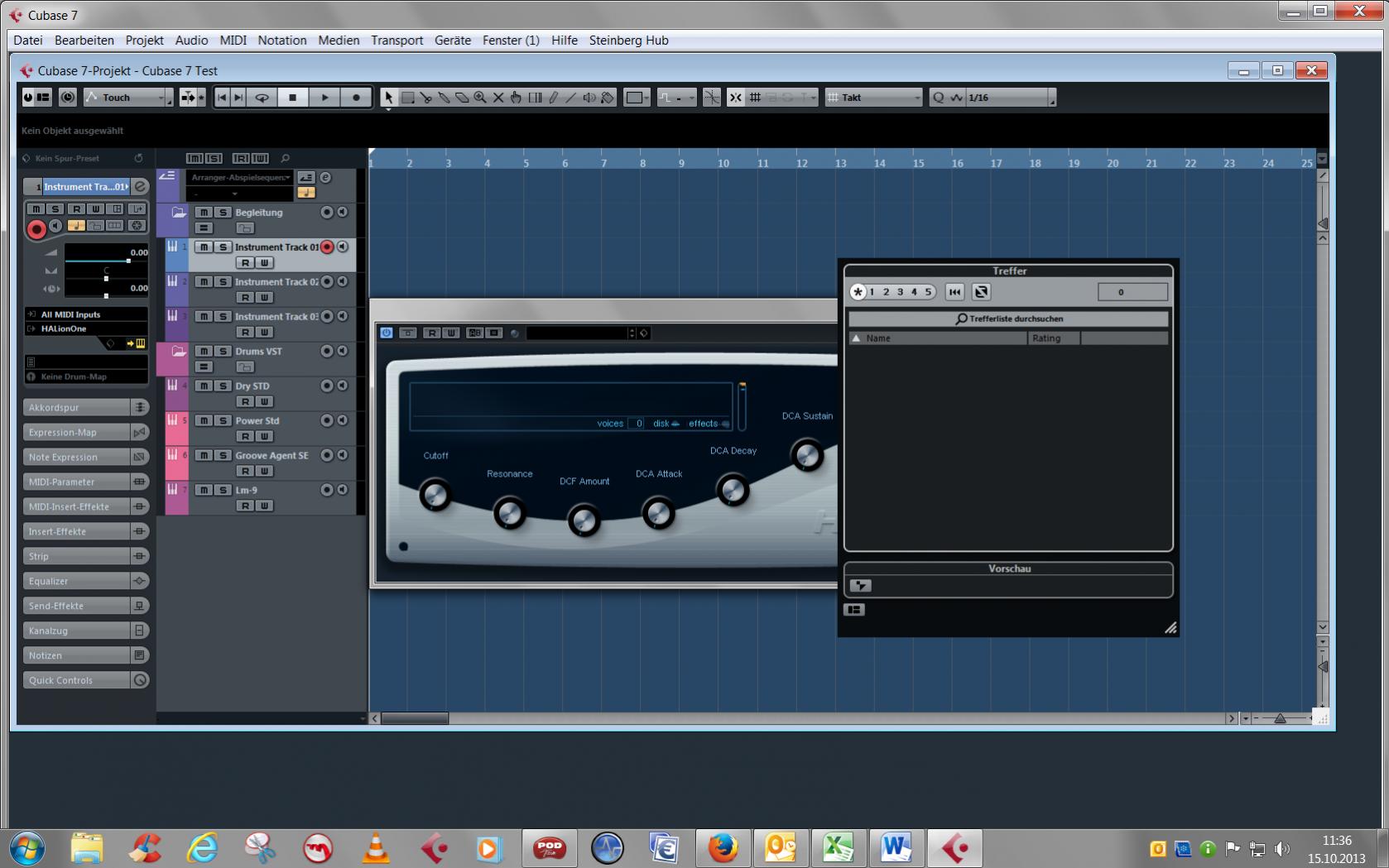This screenshot has width=1389, height=868.
Task: Click Stop in the transport buttons
Action: click(x=292, y=98)
